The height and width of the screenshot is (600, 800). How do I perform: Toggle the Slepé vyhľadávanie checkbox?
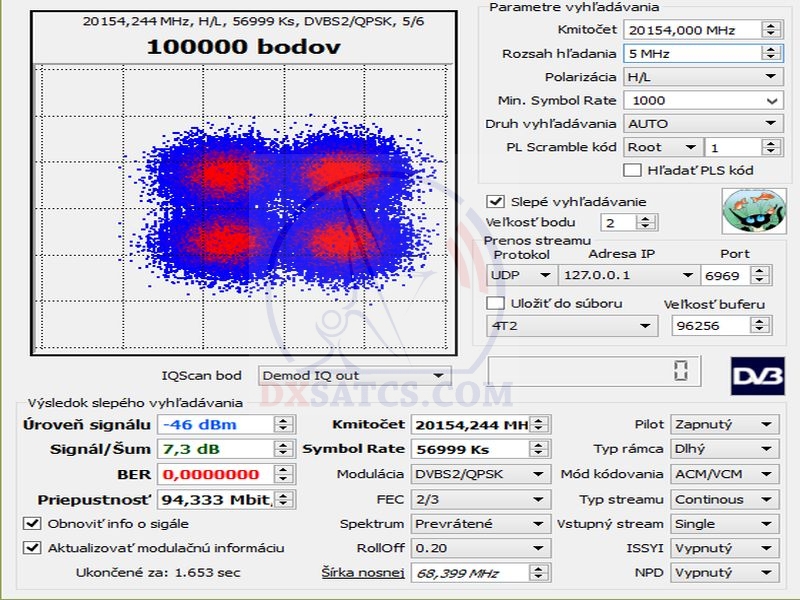point(495,201)
